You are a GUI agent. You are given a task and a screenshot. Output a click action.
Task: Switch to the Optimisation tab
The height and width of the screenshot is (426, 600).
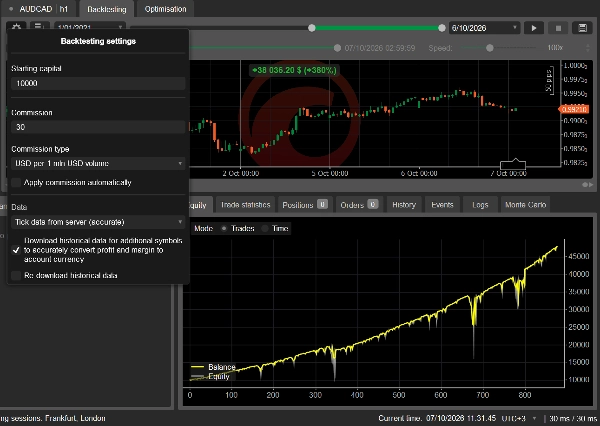click(165, 9)
